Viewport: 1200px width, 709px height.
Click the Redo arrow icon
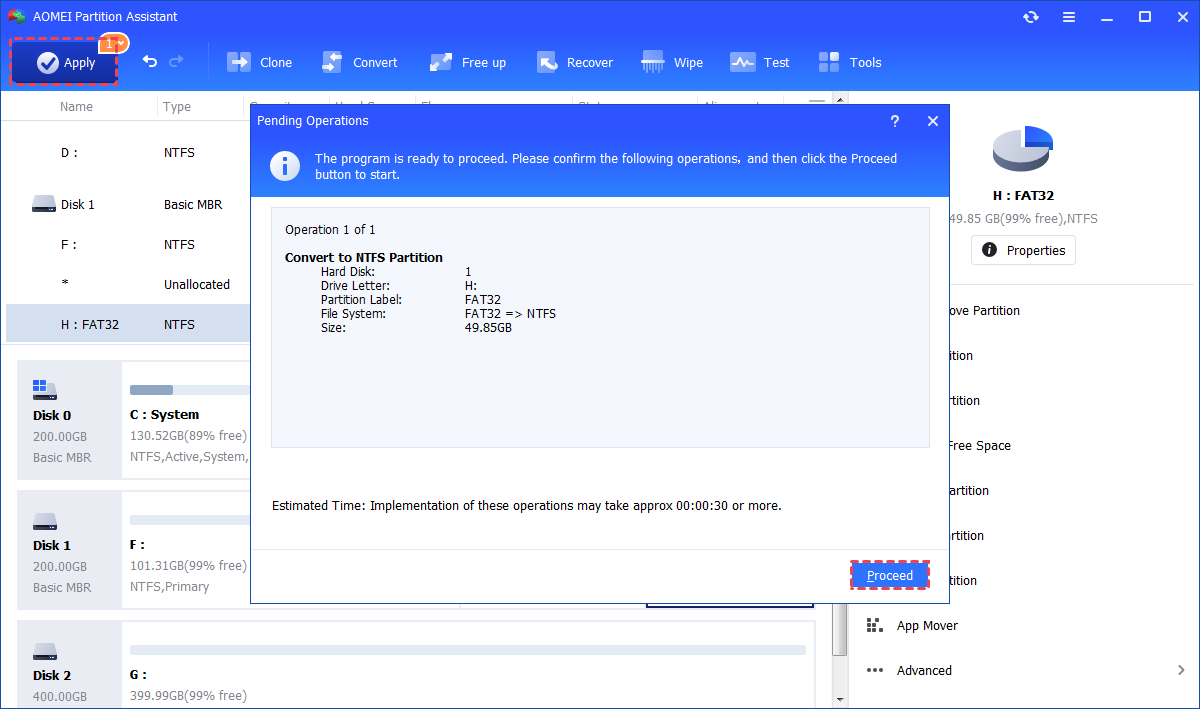177,62
